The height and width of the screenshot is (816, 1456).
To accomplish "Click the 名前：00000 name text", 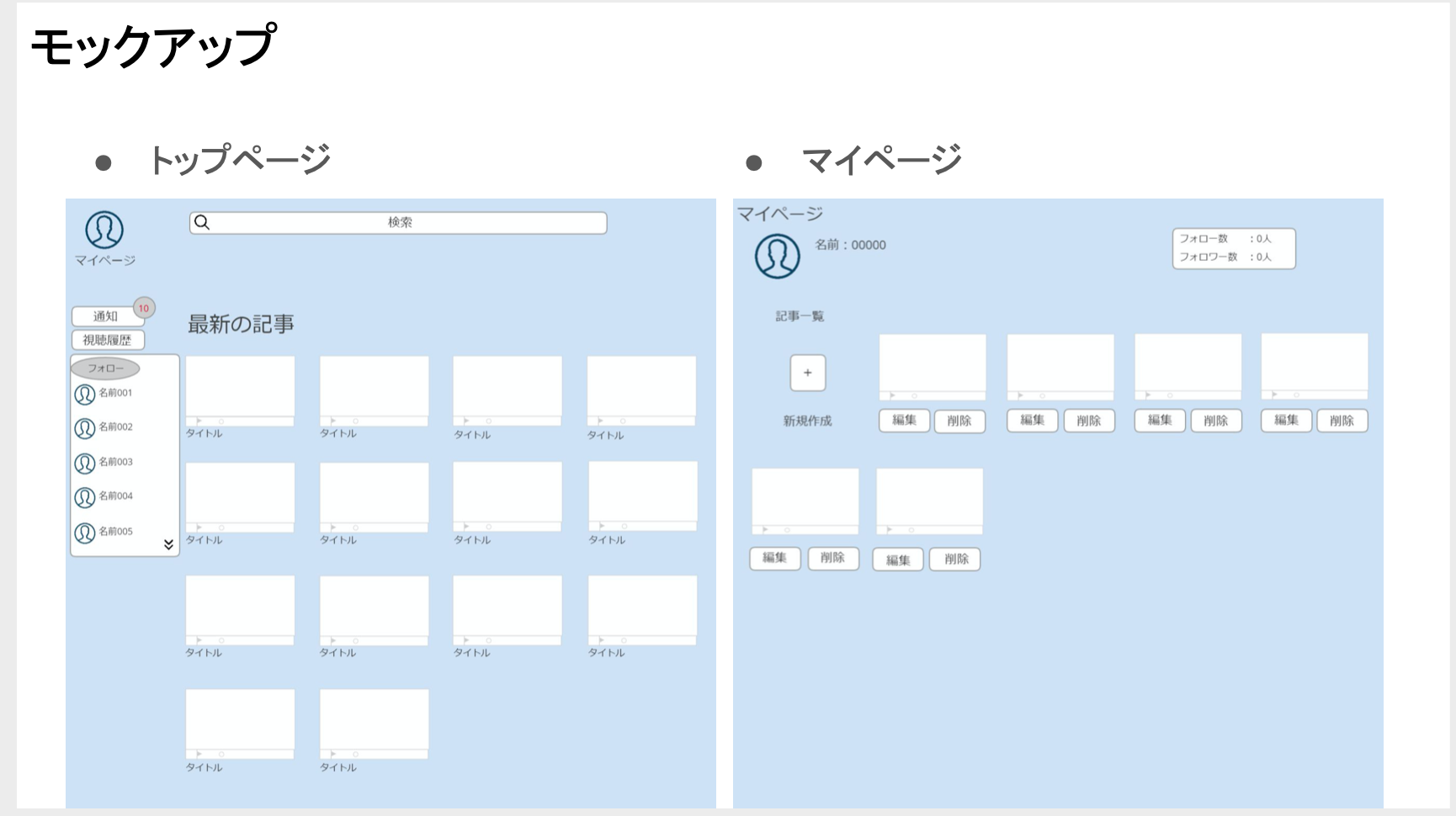I will coord(850,245).
